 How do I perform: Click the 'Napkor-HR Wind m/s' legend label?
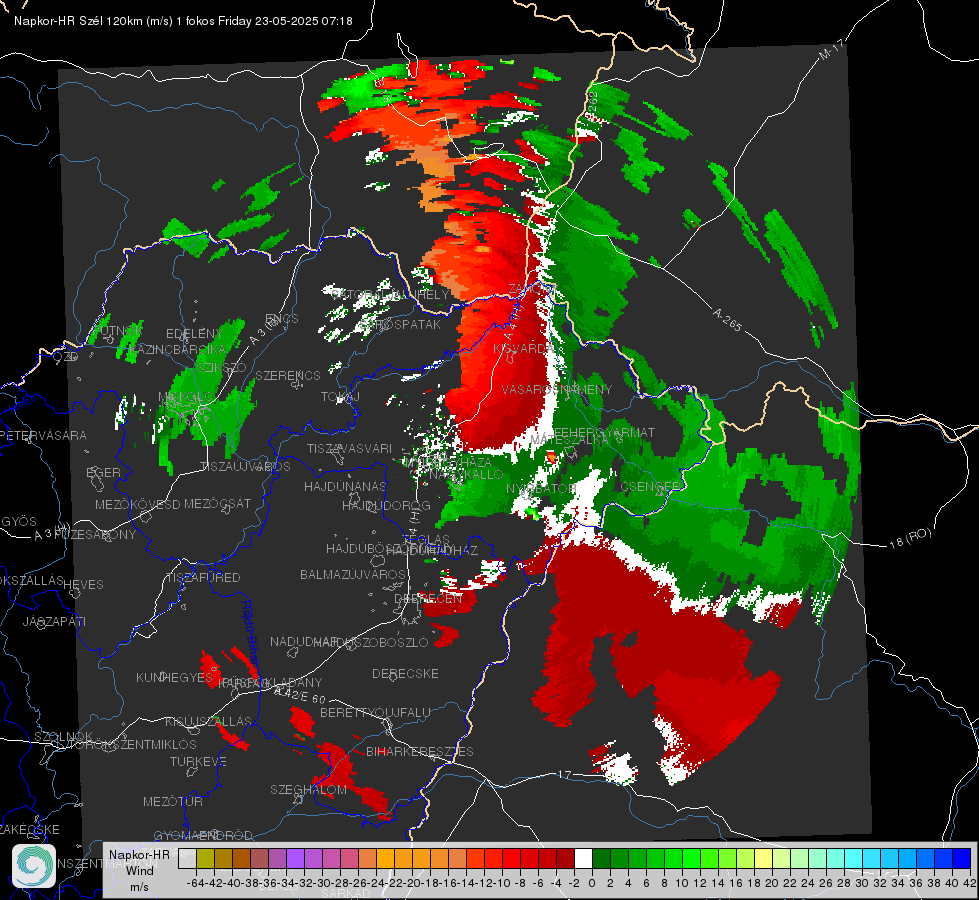(x=139, y=870)
